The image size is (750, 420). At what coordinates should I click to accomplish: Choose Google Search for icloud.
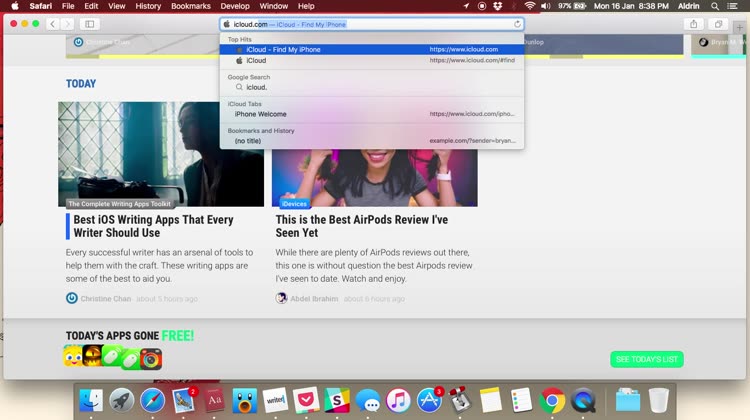click(372, 87)
